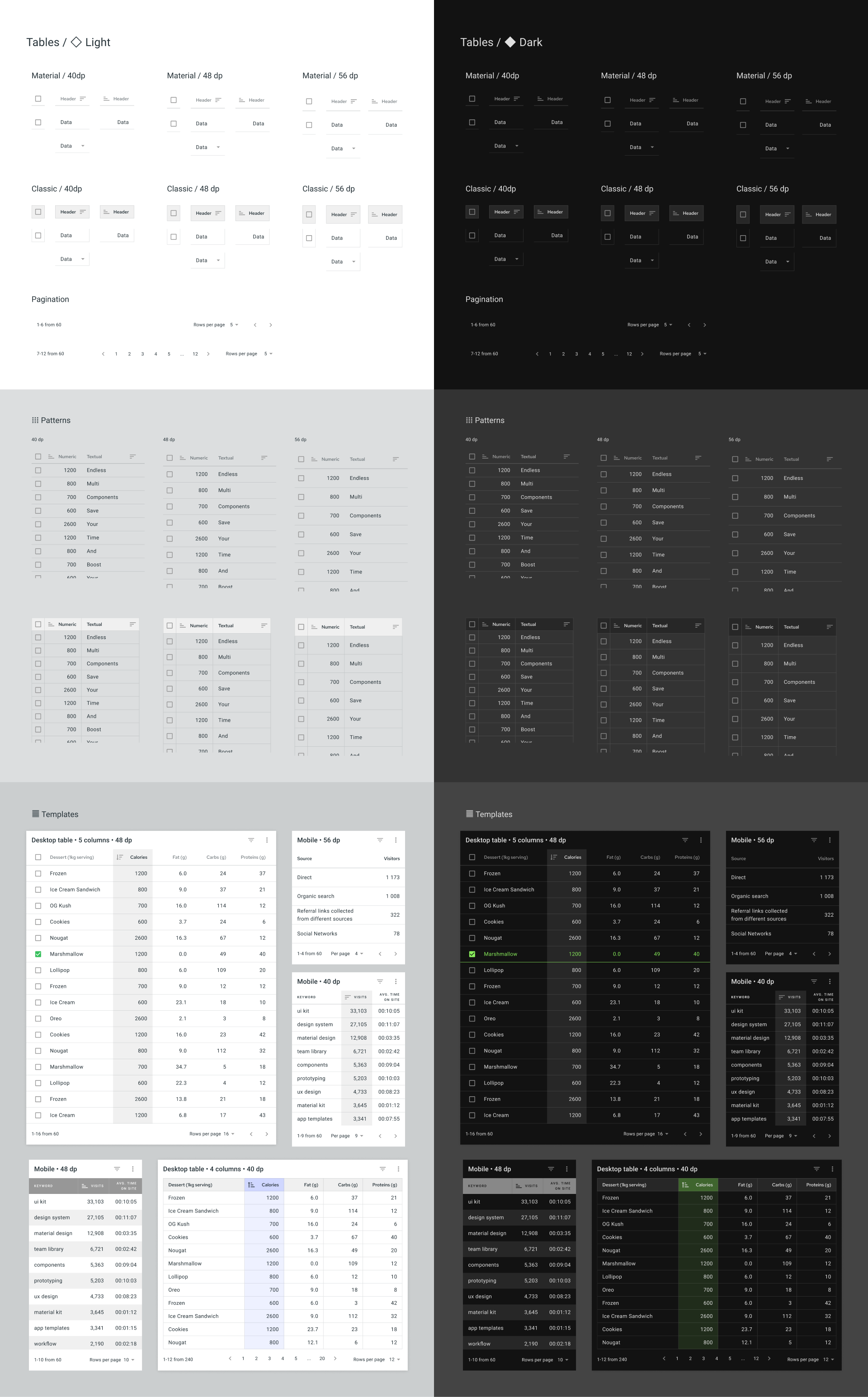
Task: Click the sort icon next to the Textual column header
Action: point(133,456)
